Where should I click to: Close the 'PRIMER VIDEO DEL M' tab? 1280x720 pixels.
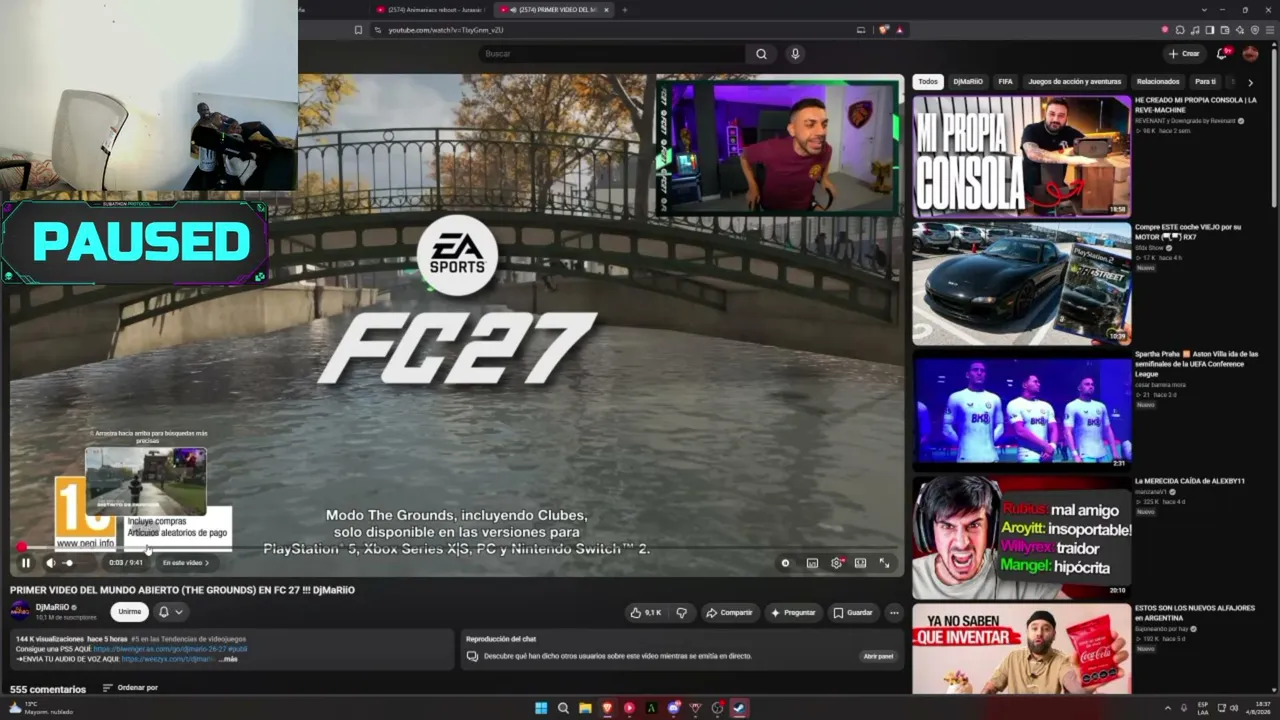coord(606,10)
